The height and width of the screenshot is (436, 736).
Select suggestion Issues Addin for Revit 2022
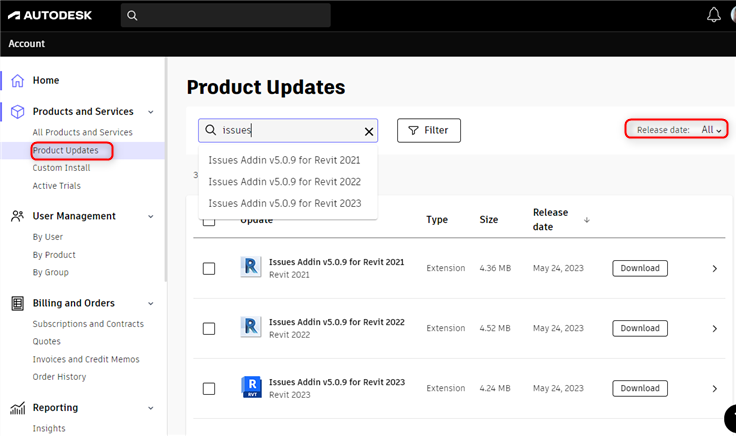tap(284, 182)
